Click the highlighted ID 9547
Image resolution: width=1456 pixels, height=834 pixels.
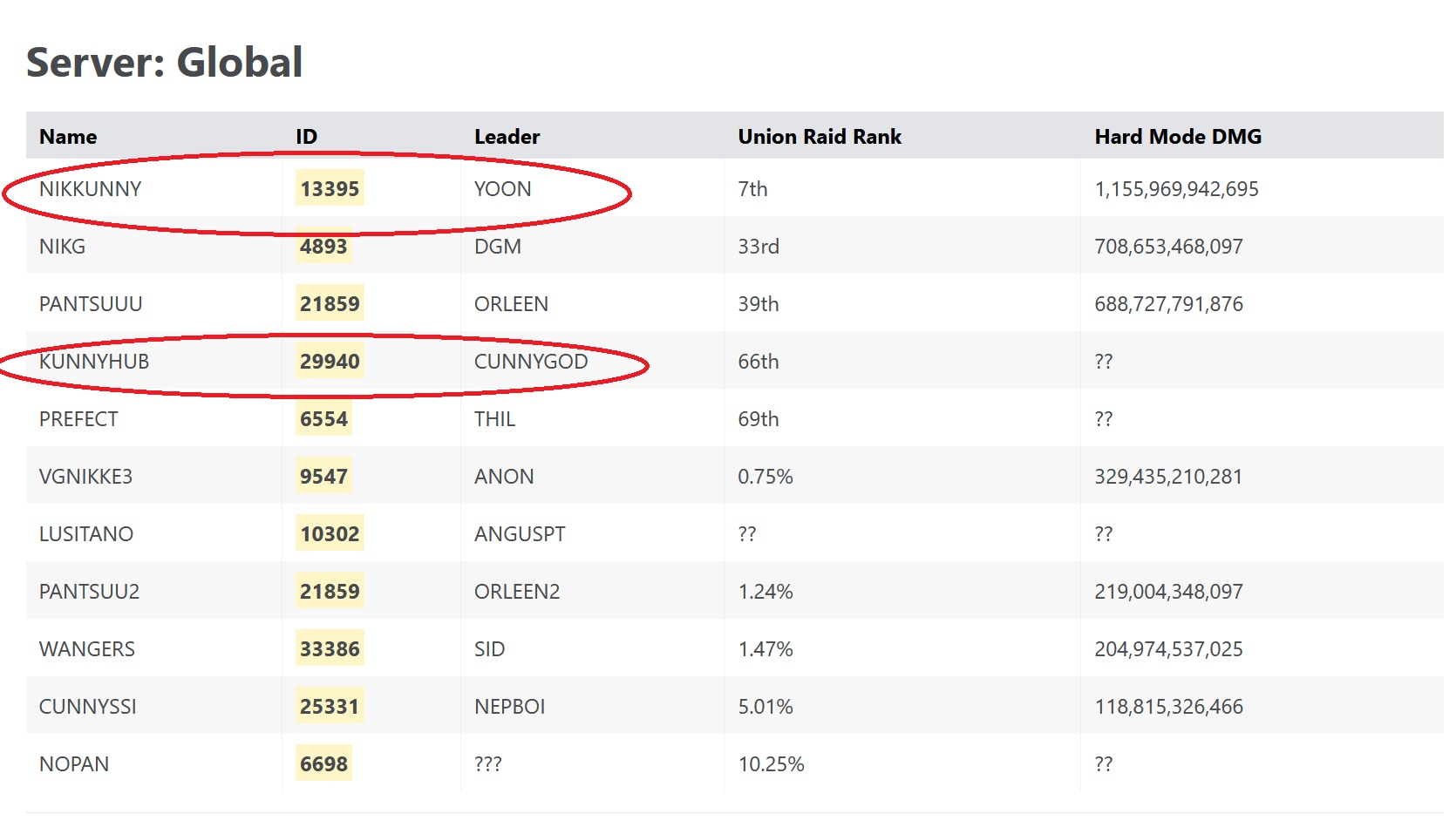[x=323, y=477]
